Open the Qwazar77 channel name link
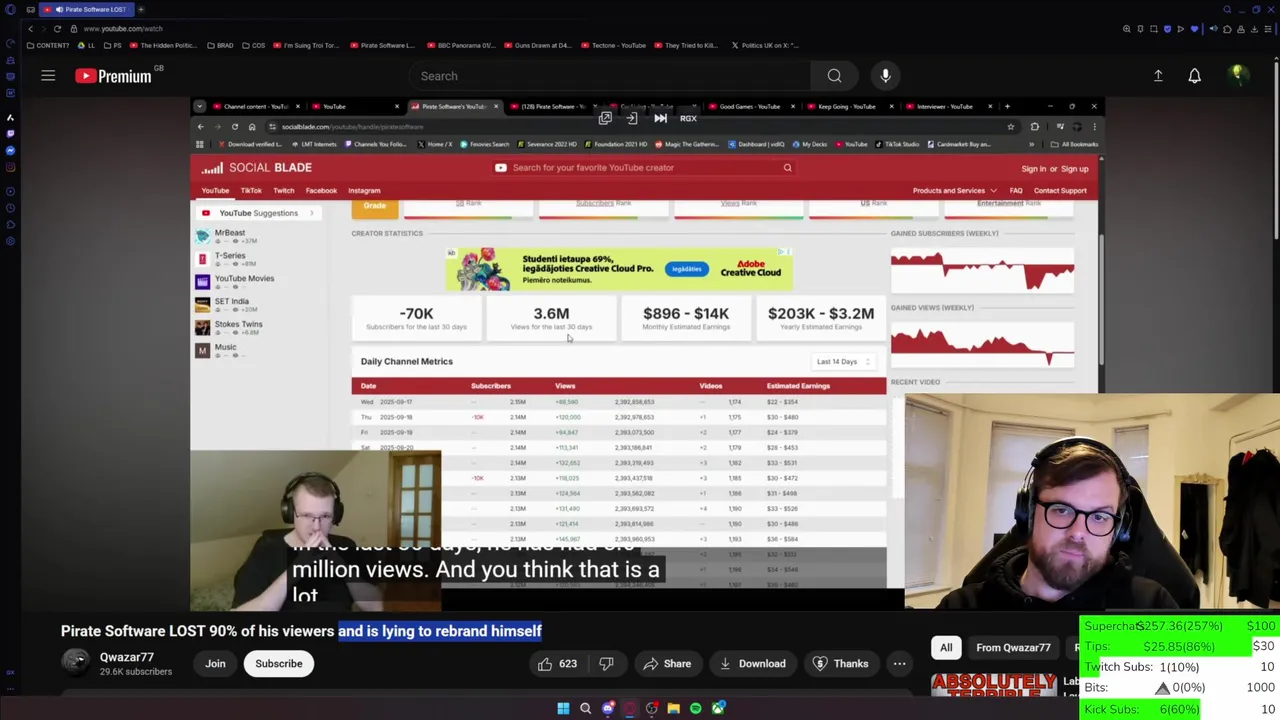 [x=126, y=657]
